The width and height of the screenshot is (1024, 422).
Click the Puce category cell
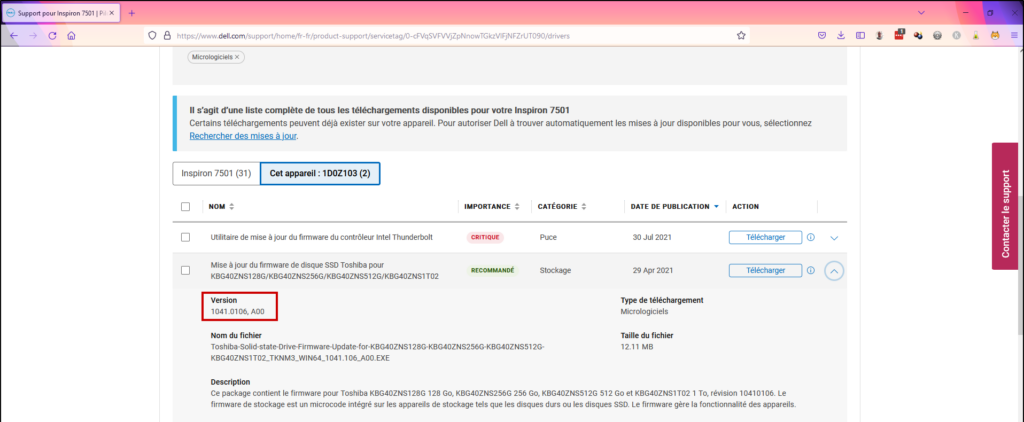(x=549, y=238)
